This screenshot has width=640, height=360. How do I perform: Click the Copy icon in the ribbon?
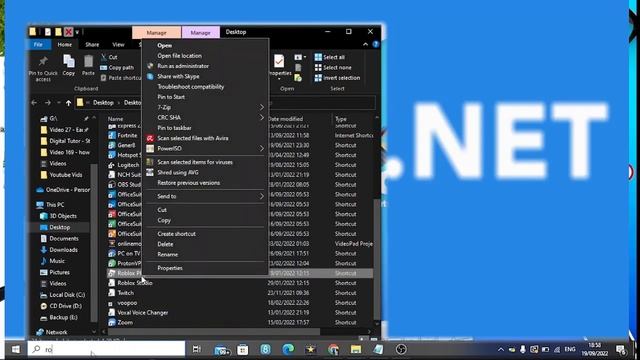69,62
